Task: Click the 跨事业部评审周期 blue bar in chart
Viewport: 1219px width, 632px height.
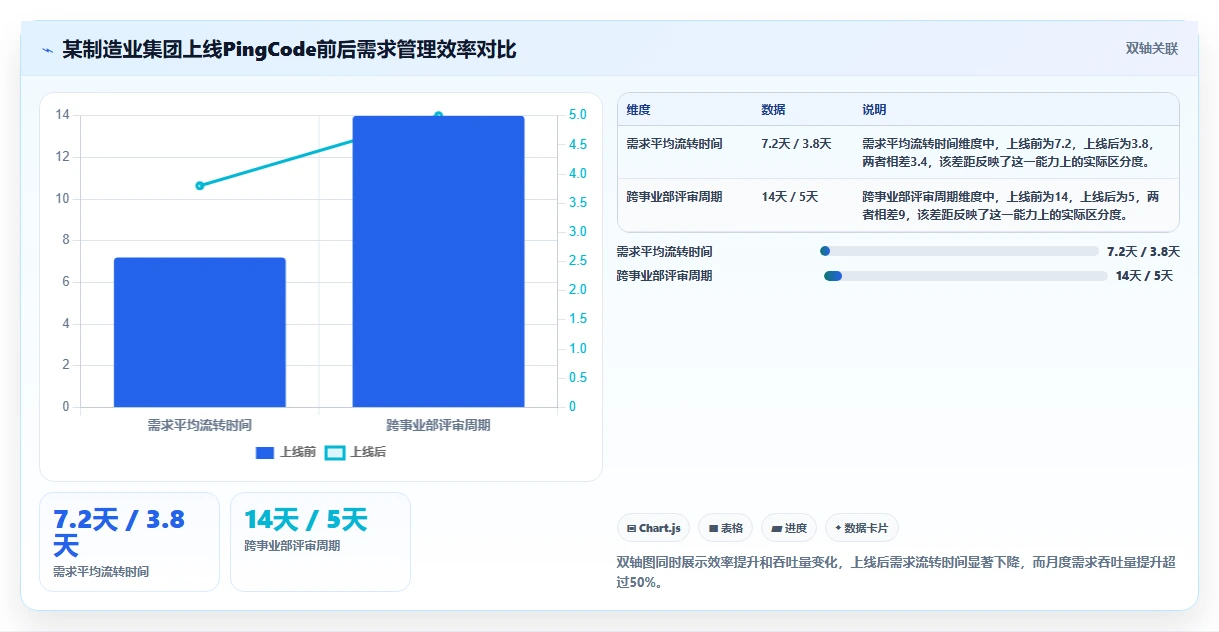Action: 438,261
